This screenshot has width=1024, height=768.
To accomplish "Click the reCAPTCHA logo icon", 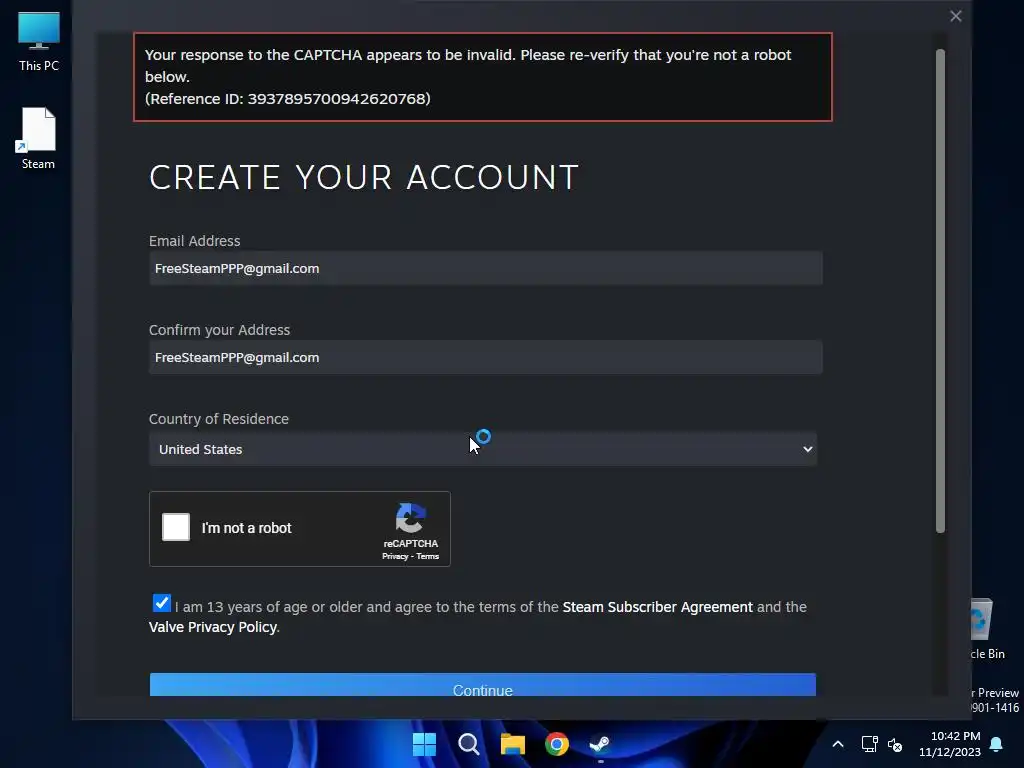I will (411, 519).
